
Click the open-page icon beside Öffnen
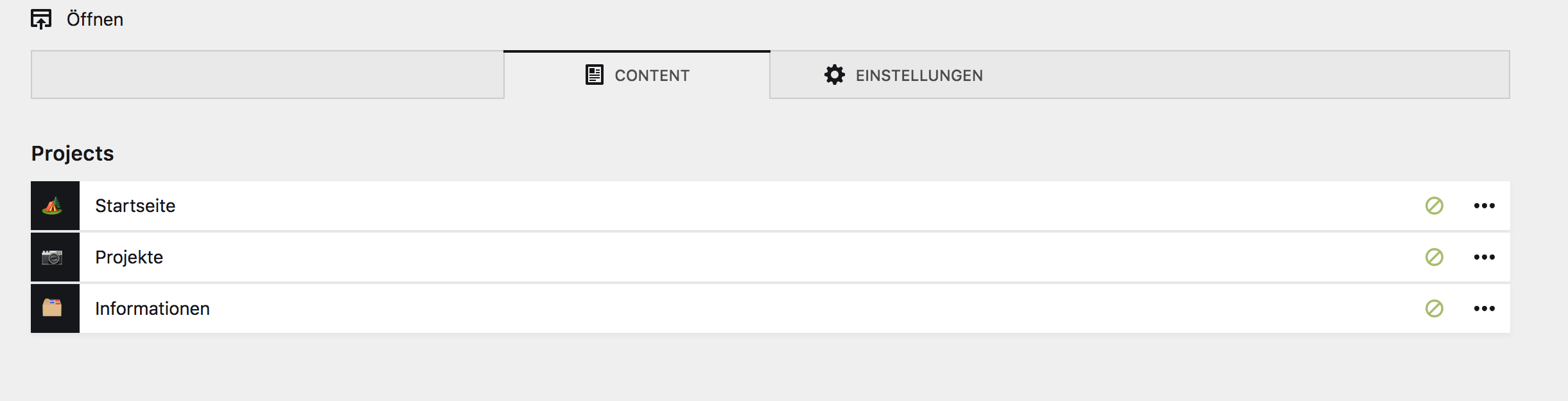[41, 18]
